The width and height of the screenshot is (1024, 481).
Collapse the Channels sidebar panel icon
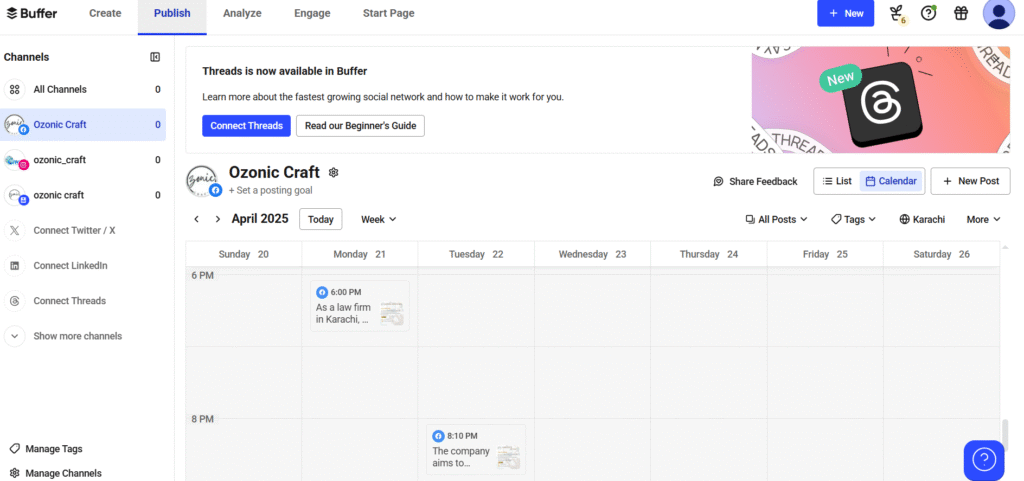point(155,57)
